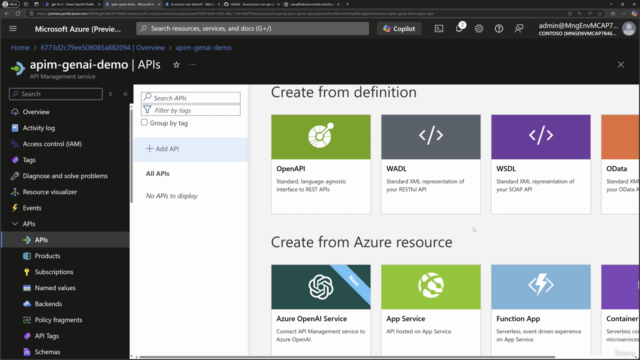Click the global search resources box
The image size is (640, 360).
tap(253, 29)
